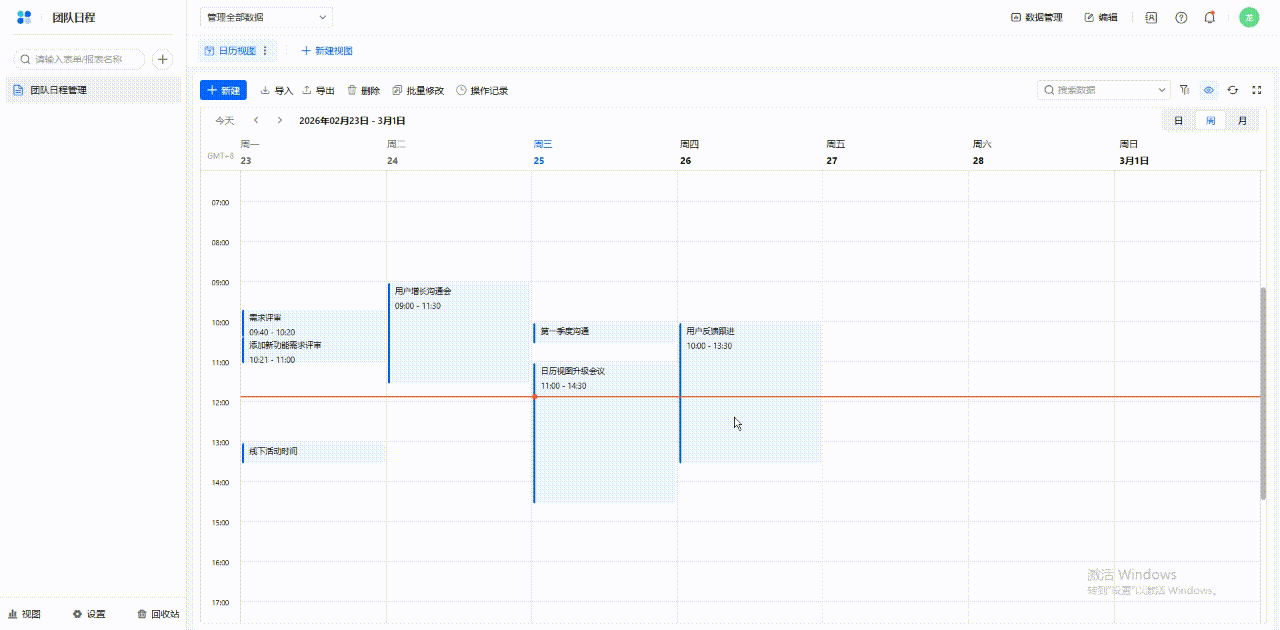Open the contacts icon in top bar

[x=1152, y=17]
